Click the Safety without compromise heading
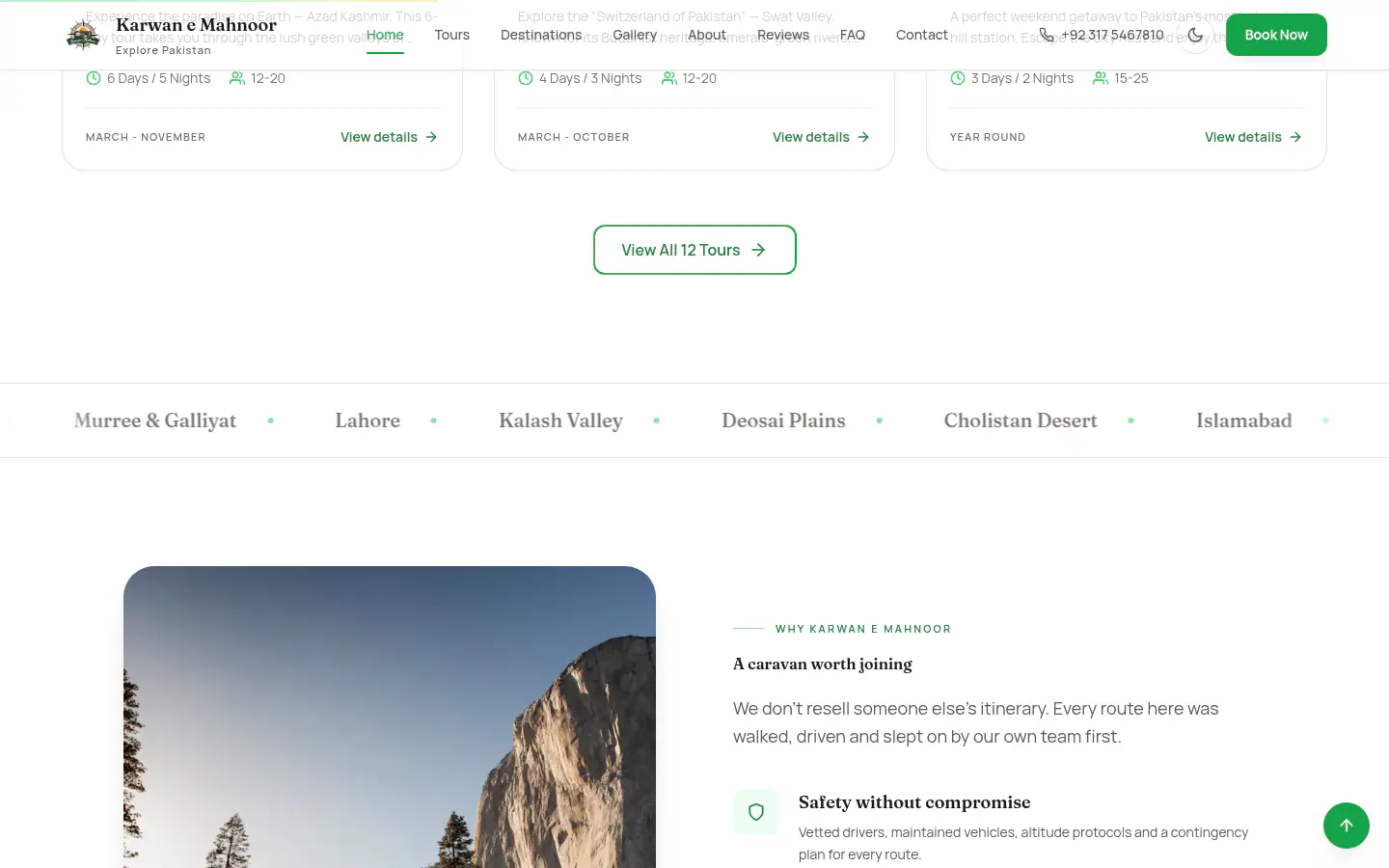 (914, 802)
